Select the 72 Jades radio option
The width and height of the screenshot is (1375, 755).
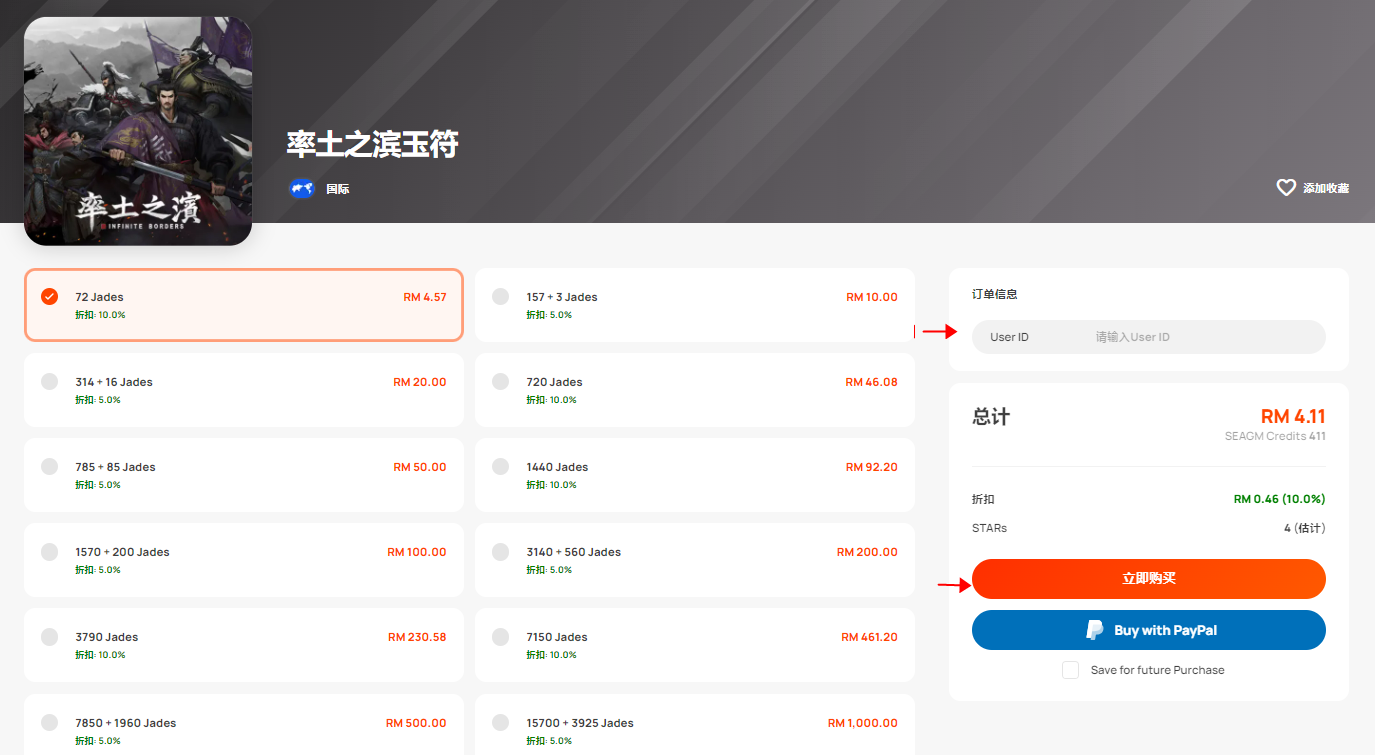tap(244, 305)
